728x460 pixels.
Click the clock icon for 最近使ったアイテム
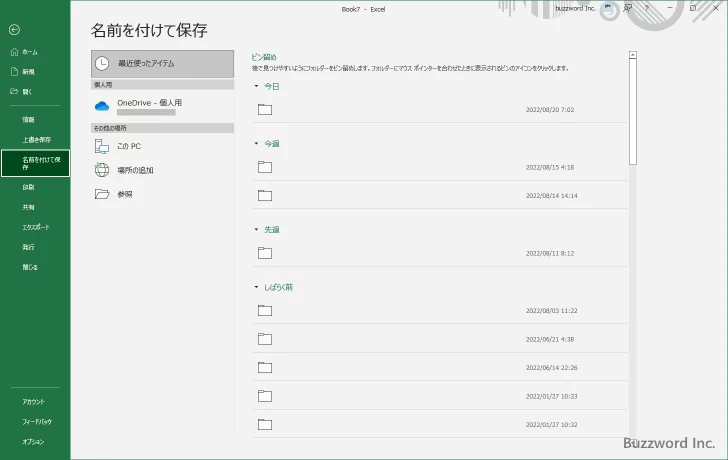pos(102,64)
